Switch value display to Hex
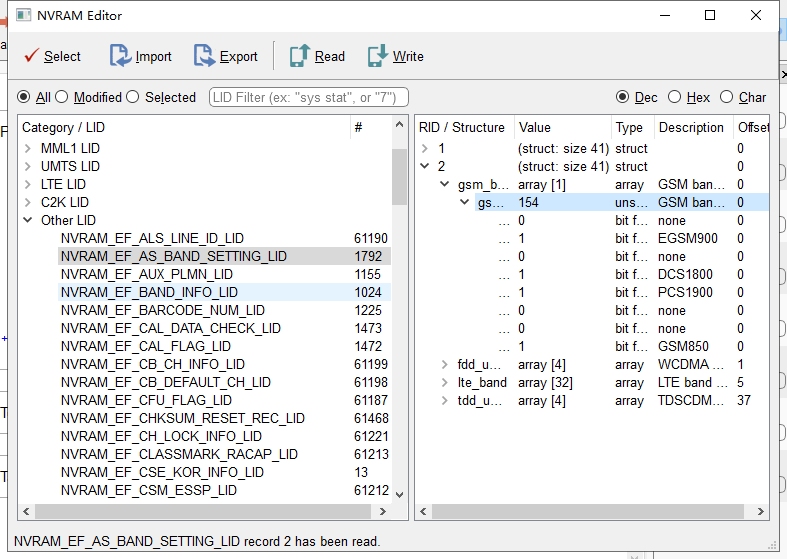 click(x=674, y=97)
